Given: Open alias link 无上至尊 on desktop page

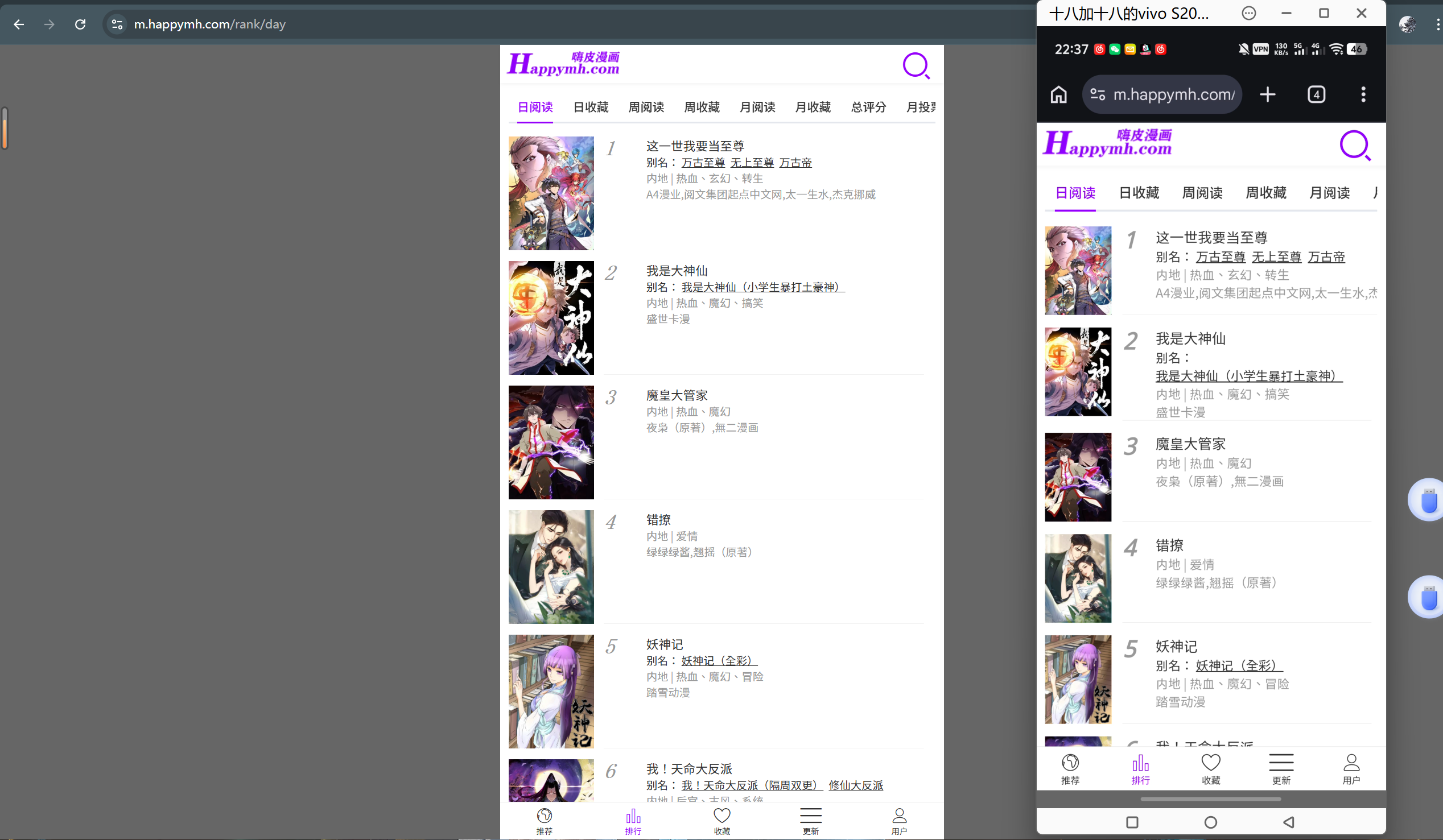Looking at the screenshot, I should coord(752,163).
